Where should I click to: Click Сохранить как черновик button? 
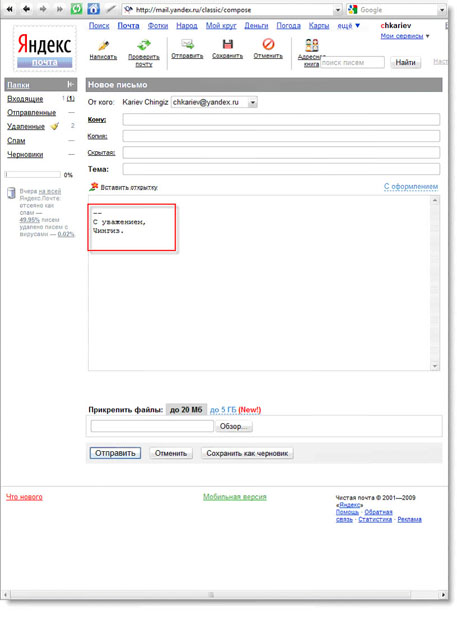[x=247, y=453]
